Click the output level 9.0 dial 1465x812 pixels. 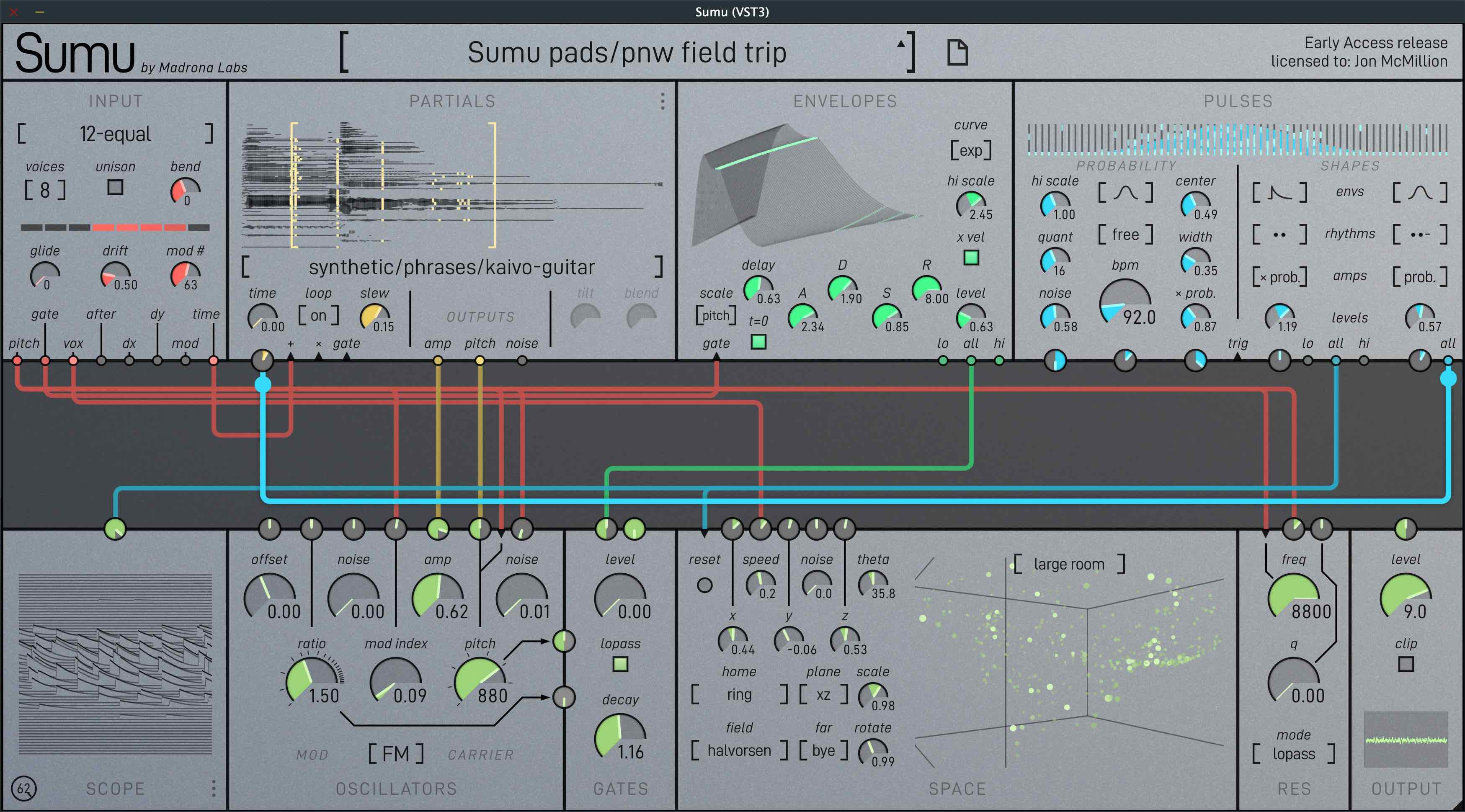pos(1405,598)
